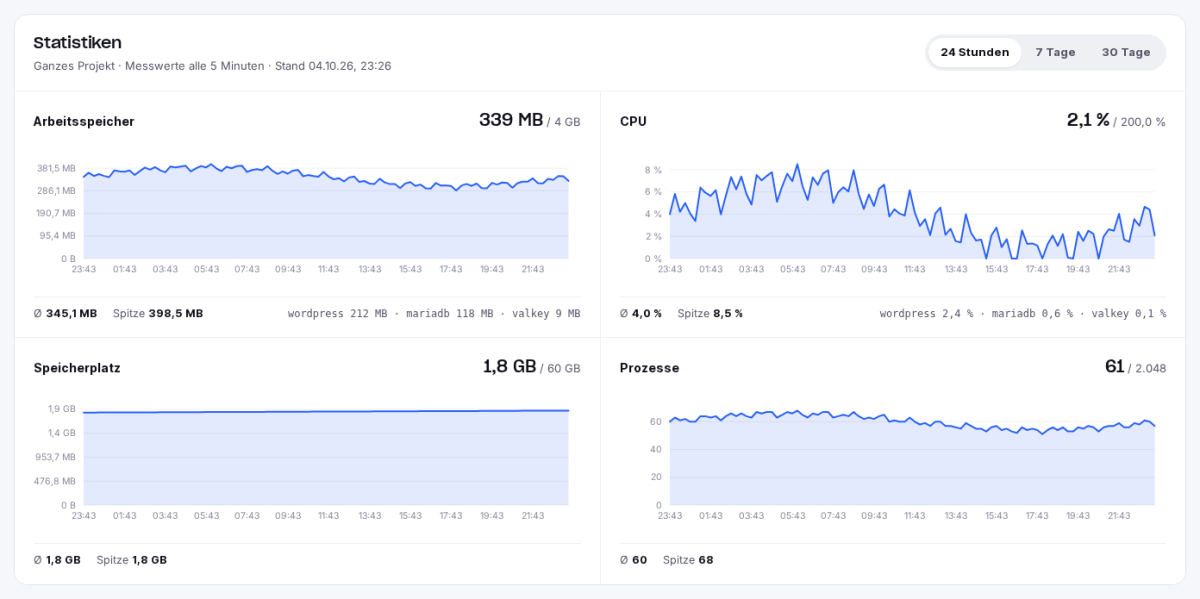
Task: Click the / 200,0 % CPU limit text
Action: pos(1140,122)
